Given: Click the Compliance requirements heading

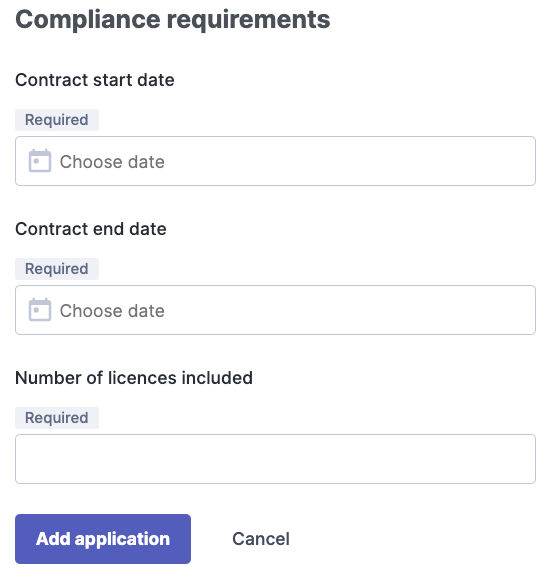Looking at the screenshot, I should pos(173,20).
